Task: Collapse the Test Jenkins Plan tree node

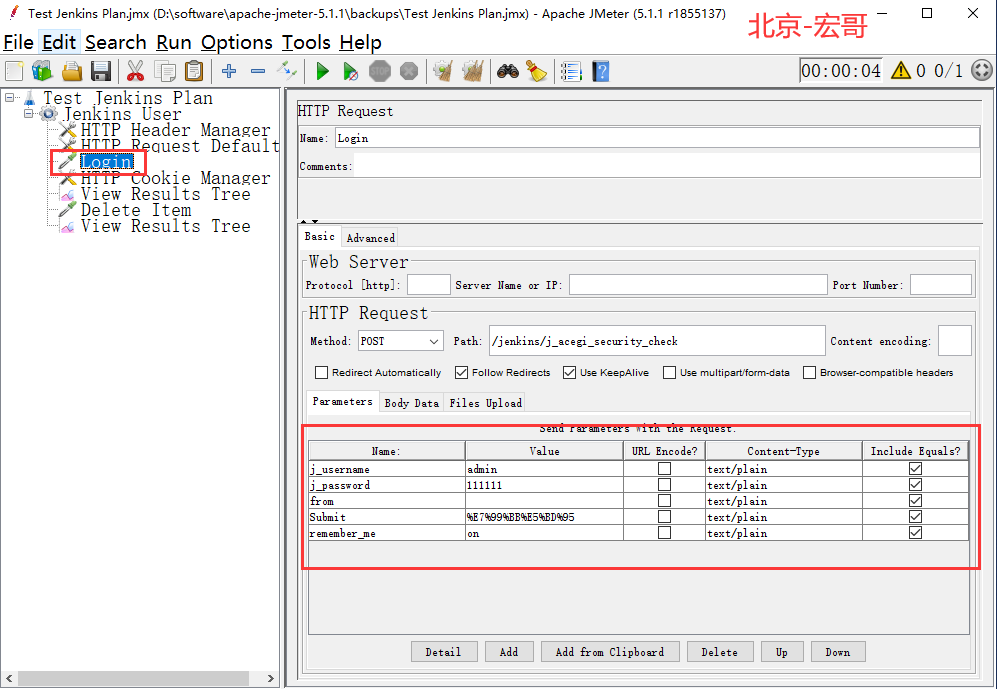Action: (10, 98)
